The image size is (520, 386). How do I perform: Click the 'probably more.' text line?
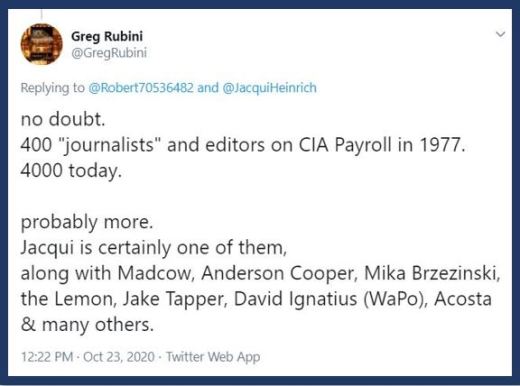click(x=87, y=222)
